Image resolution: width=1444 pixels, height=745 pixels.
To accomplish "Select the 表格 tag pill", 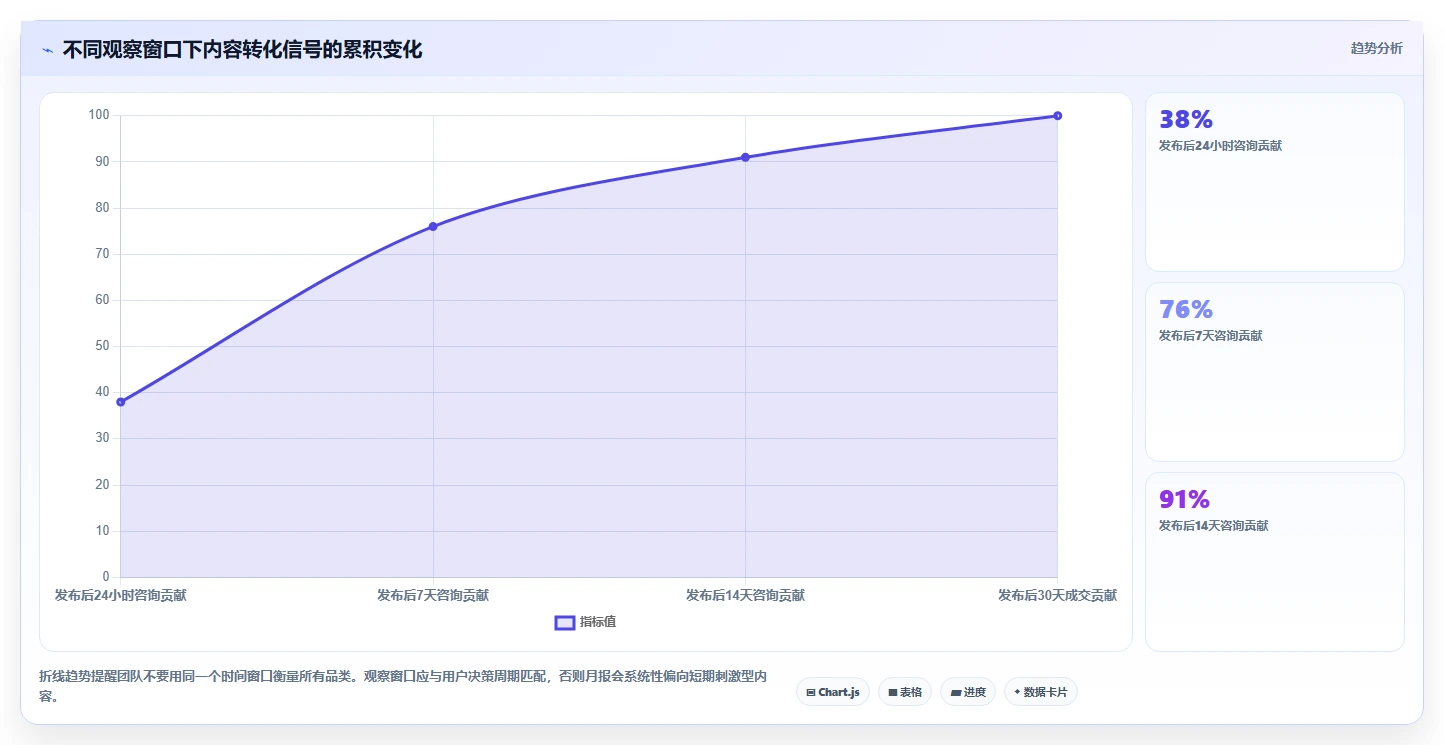I will pos(905,692).
